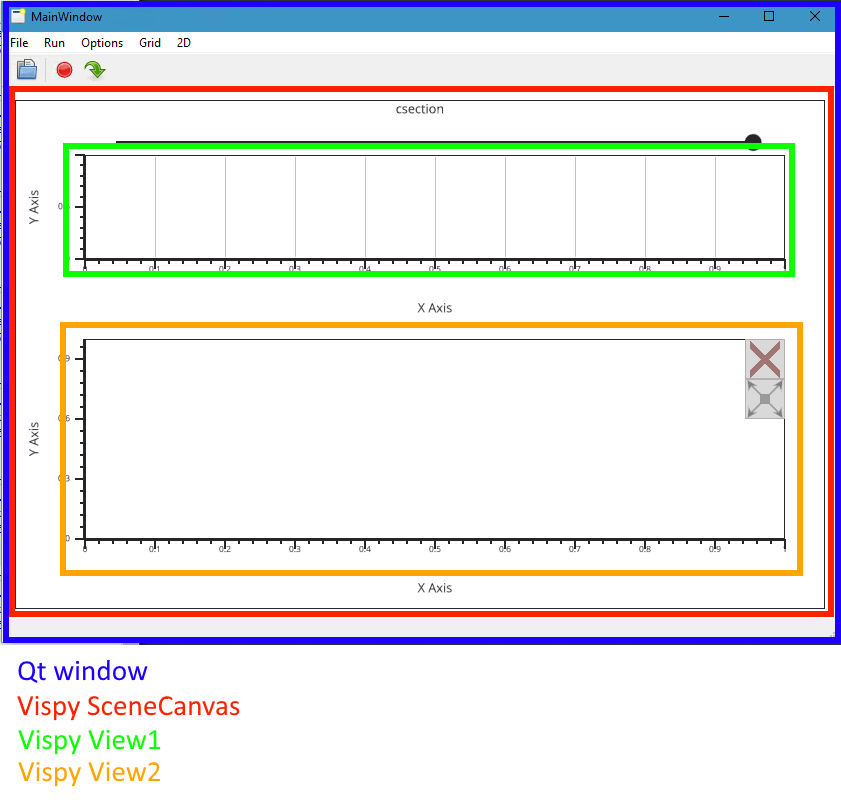Close the lower plot using the red X icon
841x800 pixels.
click(x=764, y=360)
